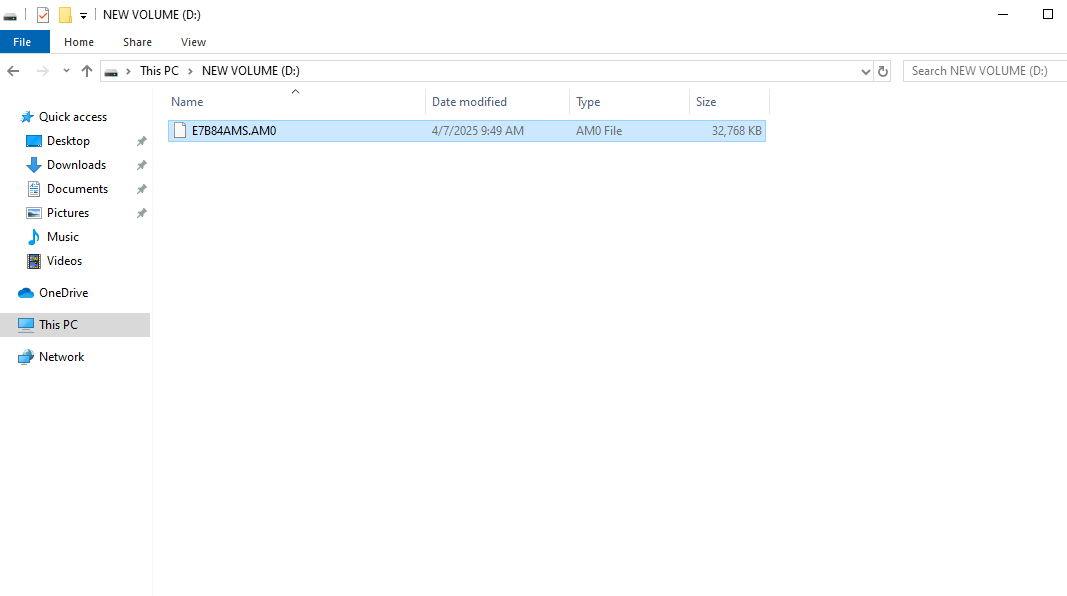The width and height of the screenshot is (1067, 596).
Task: Minimize the NEW VOLUME (D:) window
Action: click(x=1002, y=14)
